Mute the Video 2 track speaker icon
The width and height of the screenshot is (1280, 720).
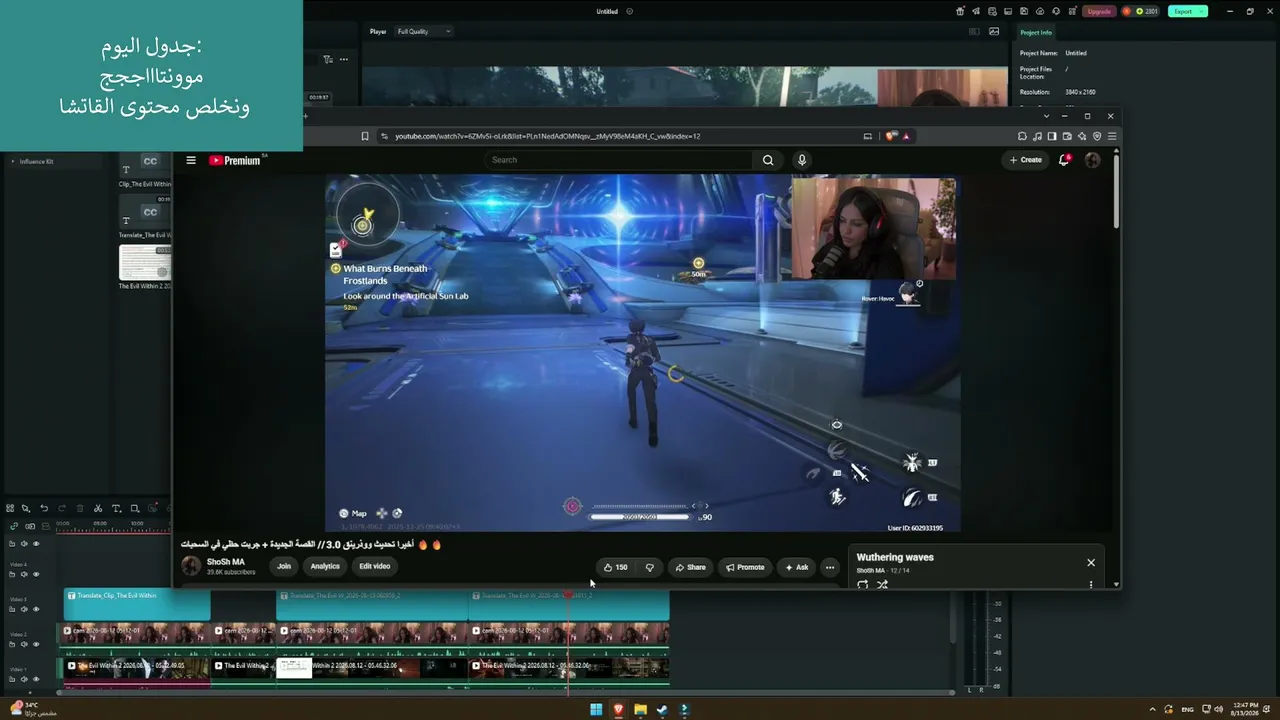coord(24,644)
